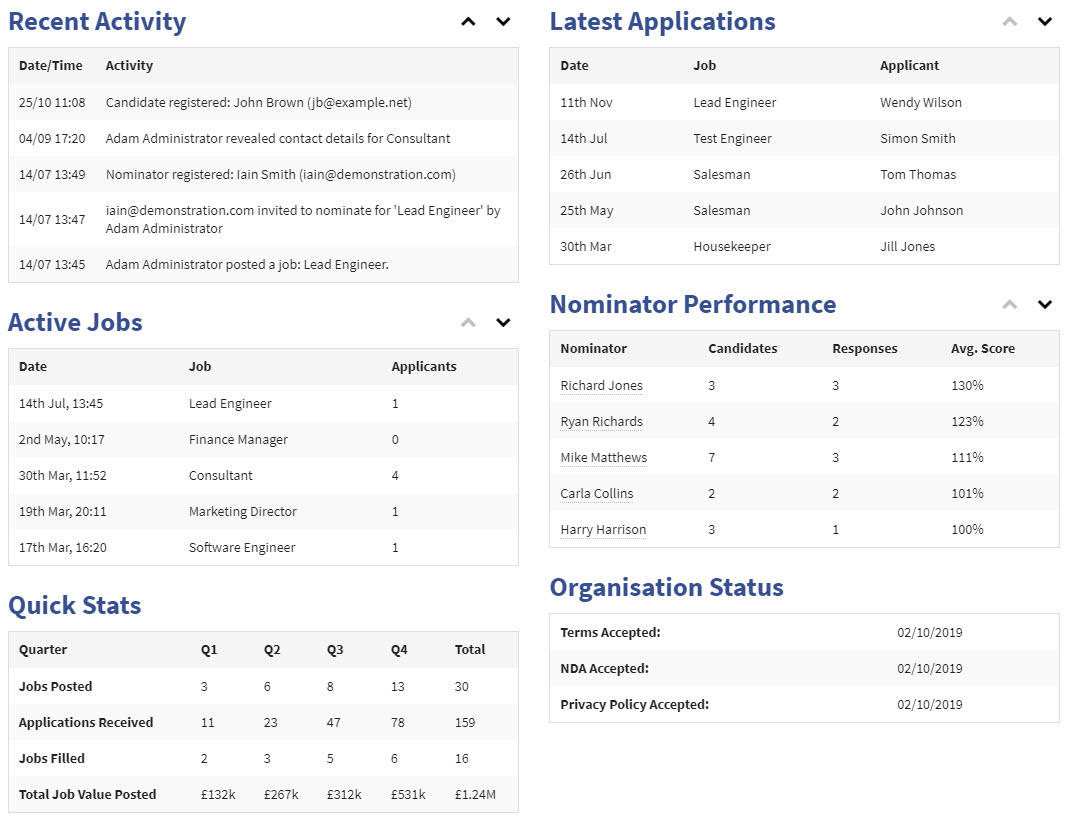Click the Applicants column header
The height and width of the screenshot is (824, 1070).
pyautogui.click(x=424, y=367)
